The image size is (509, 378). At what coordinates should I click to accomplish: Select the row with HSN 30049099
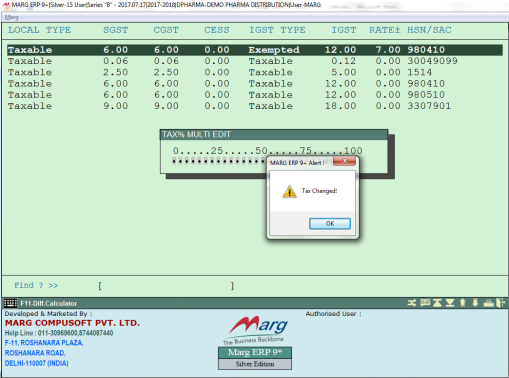pyautogui.click(x=255, y=61)
